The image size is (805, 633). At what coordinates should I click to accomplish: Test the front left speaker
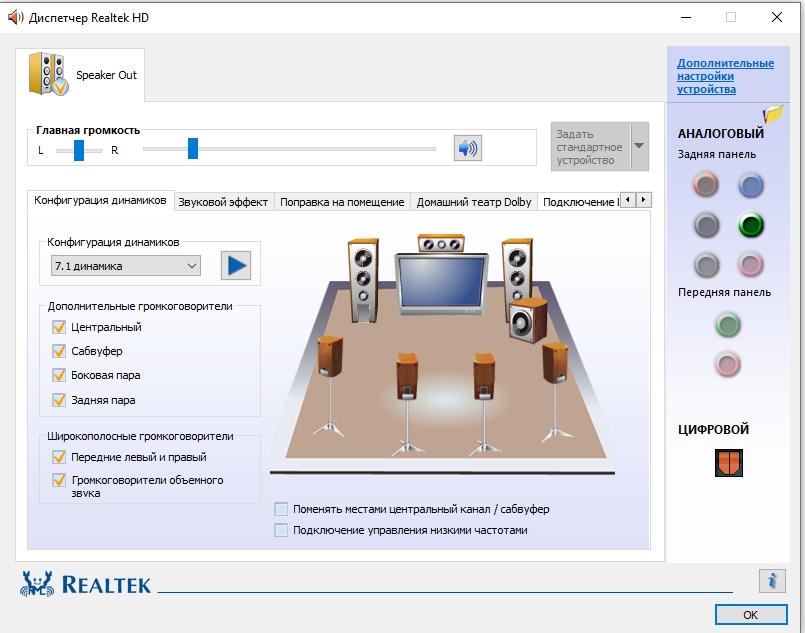(x=363, y=280)
